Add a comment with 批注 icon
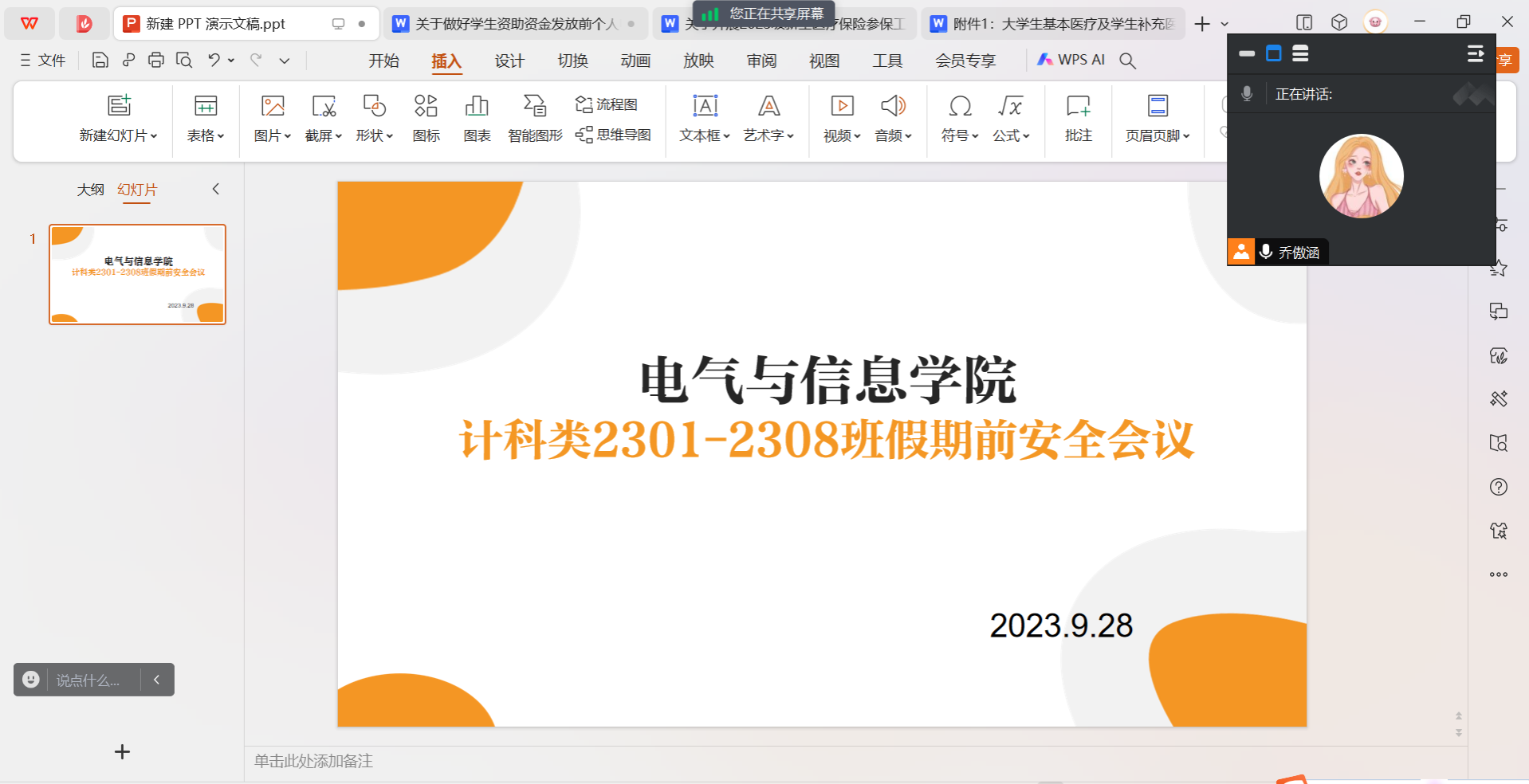The image size is (1529, 784). point(1078,118)
